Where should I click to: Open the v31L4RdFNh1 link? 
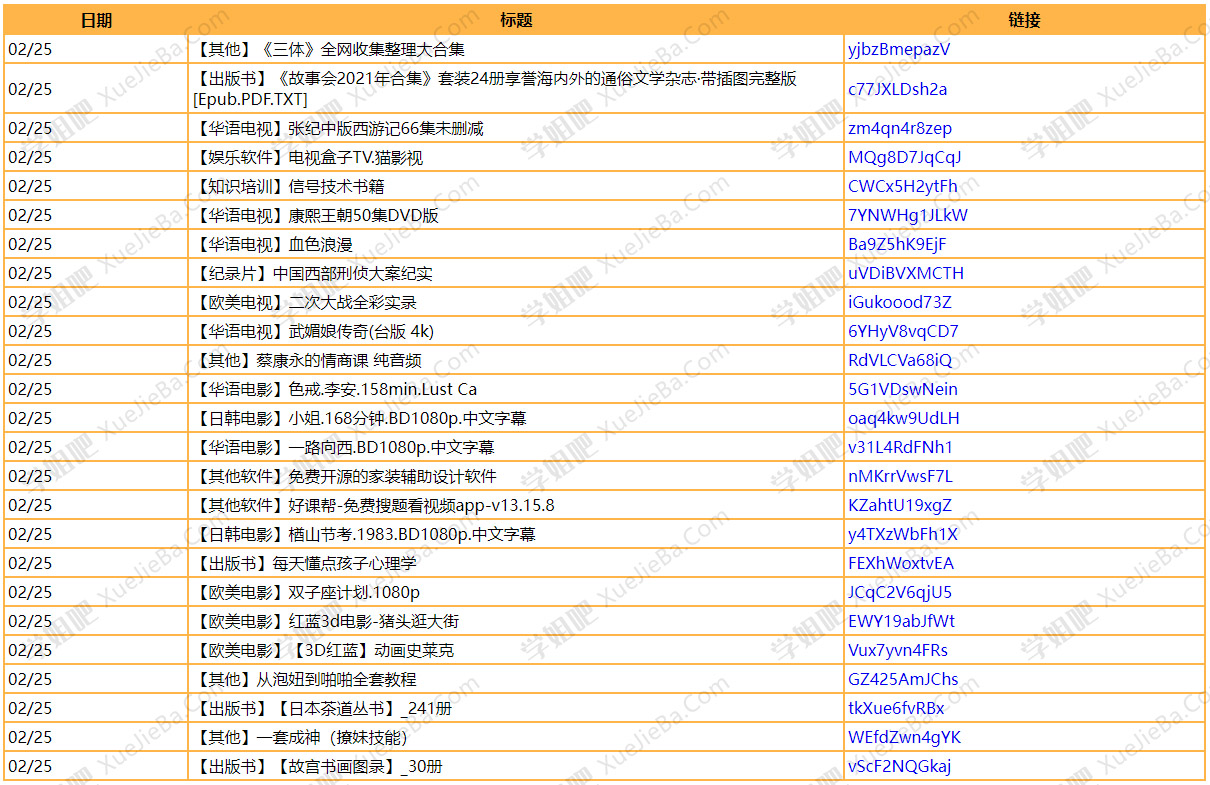click(x=900, y=447)
